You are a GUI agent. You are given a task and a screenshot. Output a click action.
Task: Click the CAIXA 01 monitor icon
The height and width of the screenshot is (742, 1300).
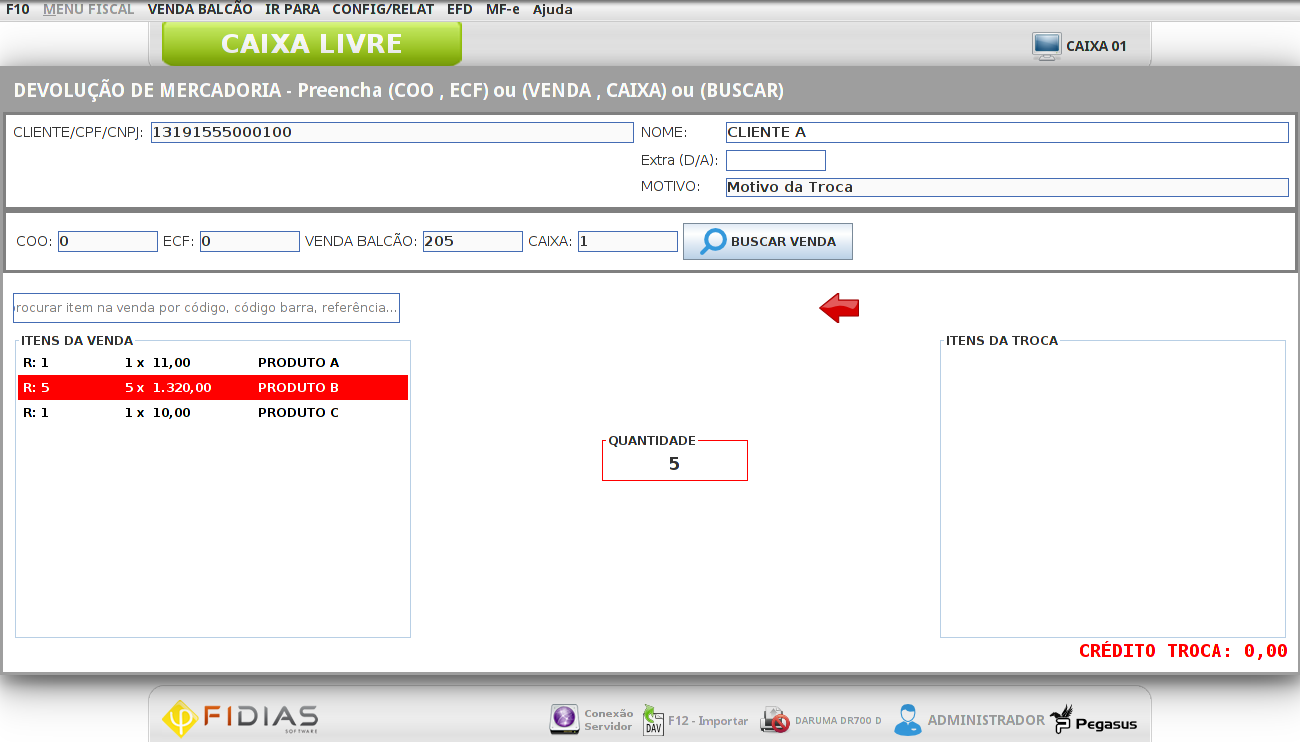pos(1046,46)
